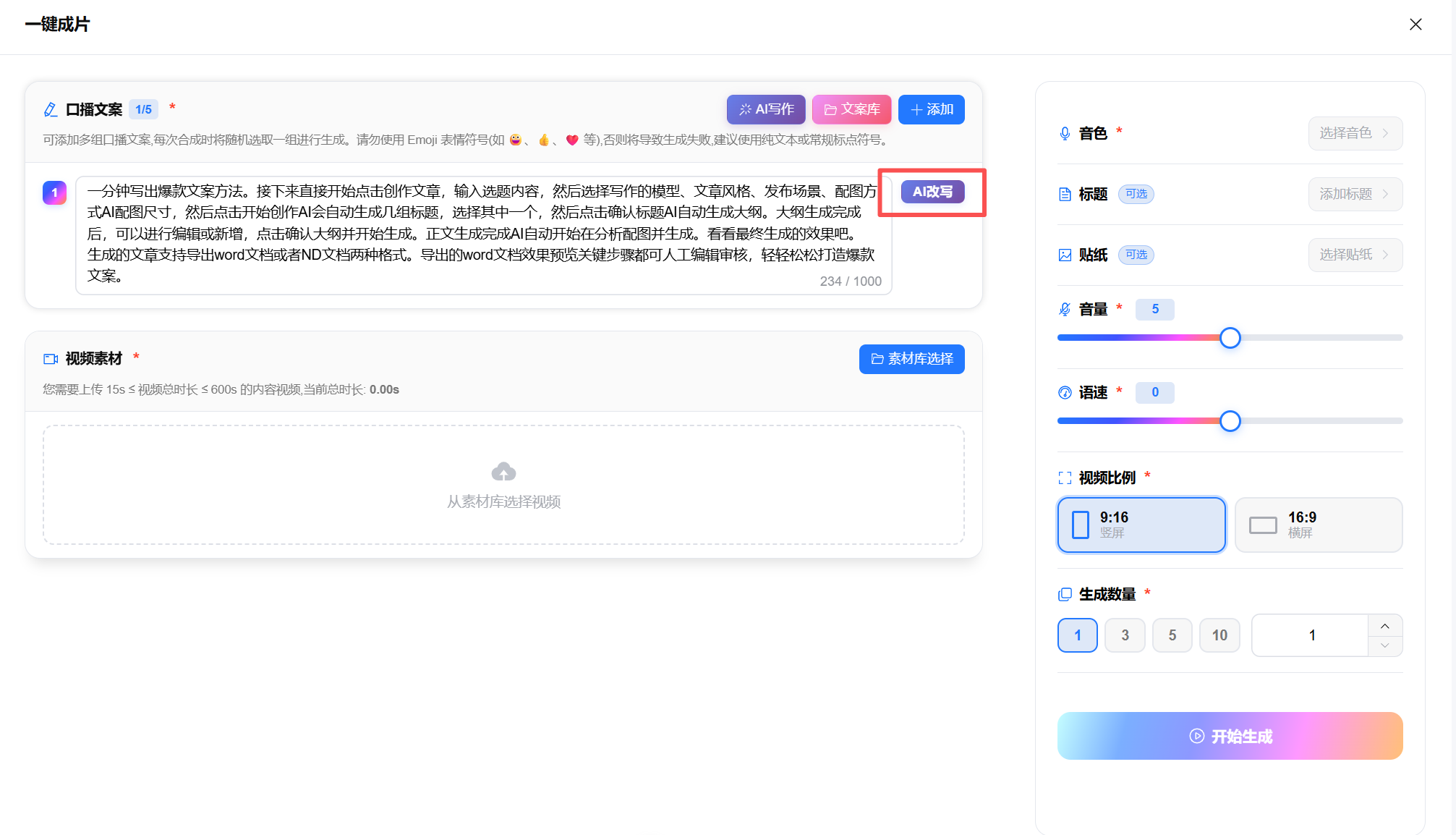This screenshot has height=835, width=1456.
Task: Click into the 口播文案 script text area
Action: point(484,235)
